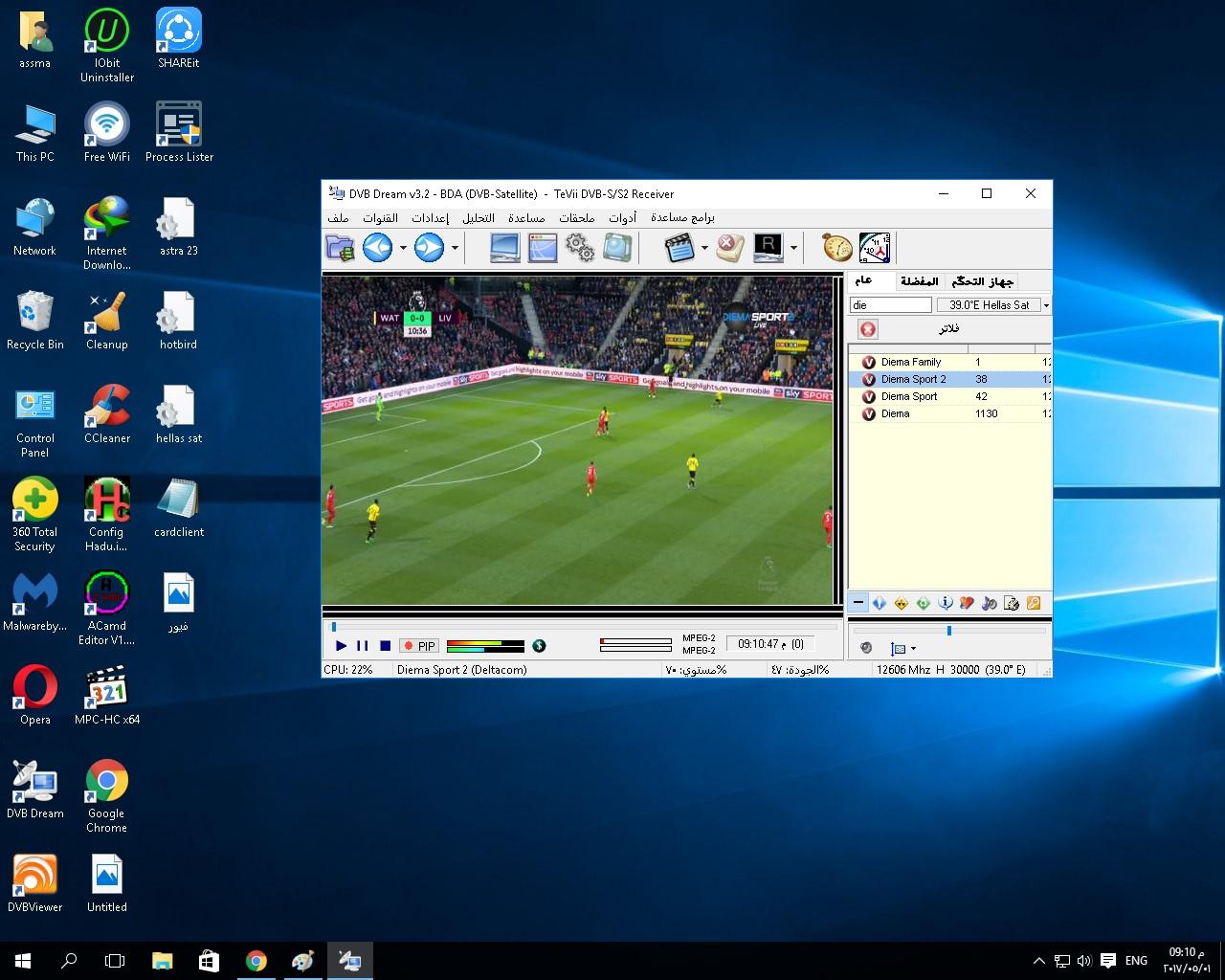Click the blue diamond filter icon
This screenshot has width=1225, height=980.
[880, 603]
